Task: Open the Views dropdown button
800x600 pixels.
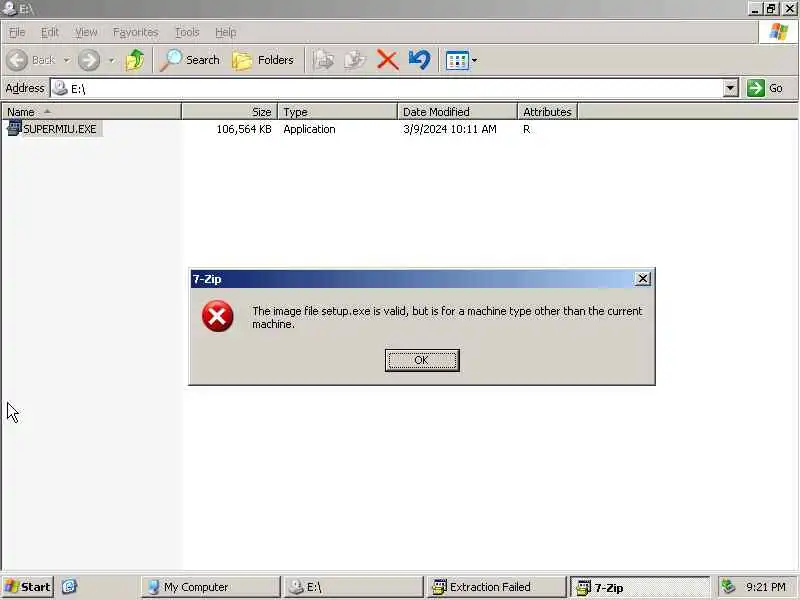Action: coord(461,60)
